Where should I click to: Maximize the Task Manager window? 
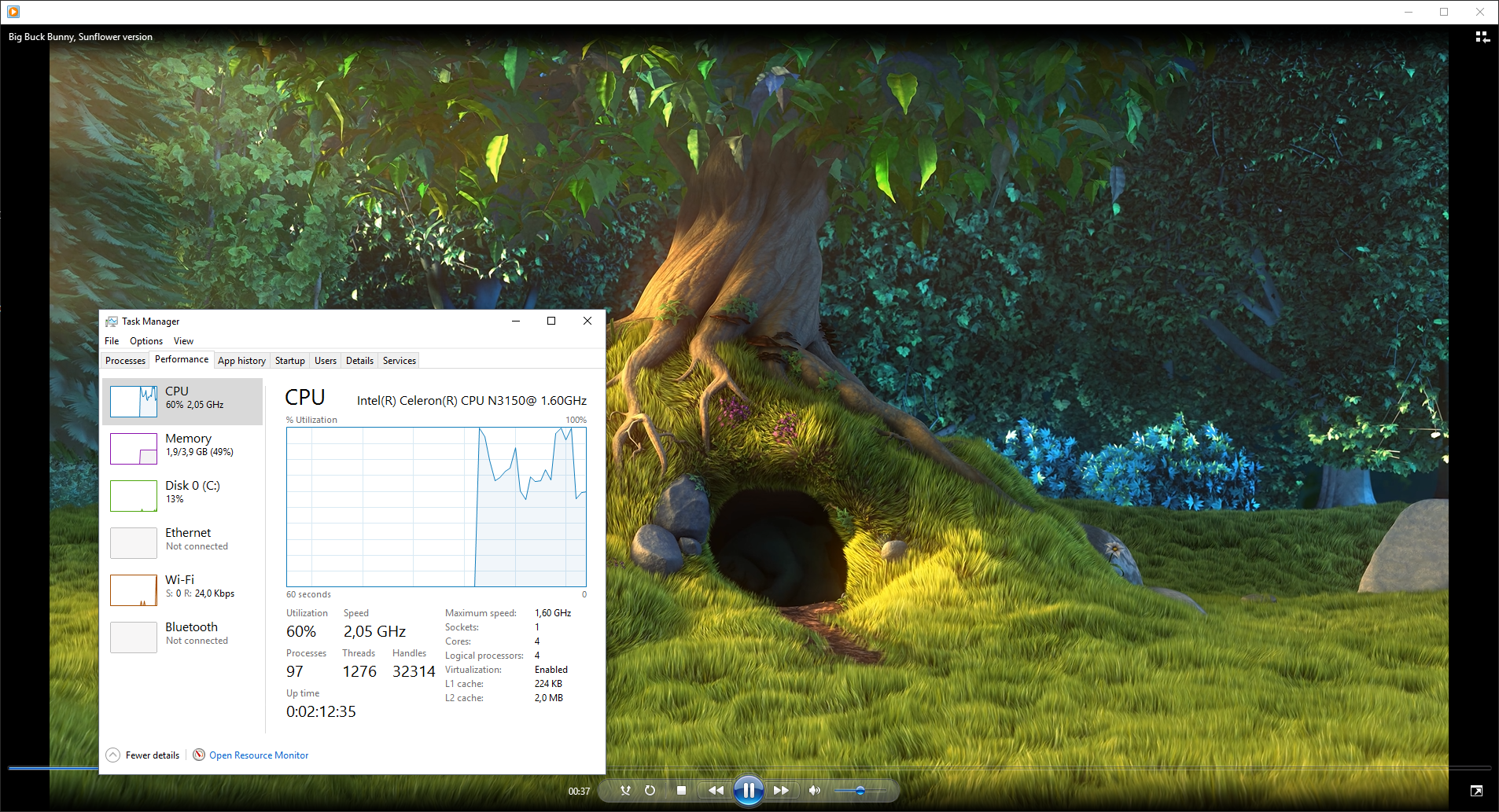point(551,321)
